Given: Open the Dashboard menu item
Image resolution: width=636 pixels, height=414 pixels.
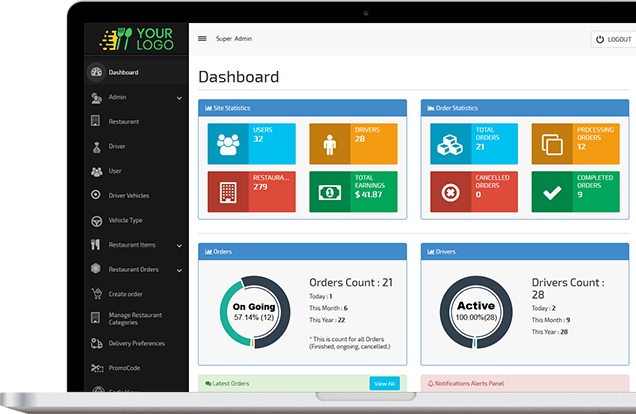Looking at the screenshot, I should pyautogui.click(x=136, y=72).
